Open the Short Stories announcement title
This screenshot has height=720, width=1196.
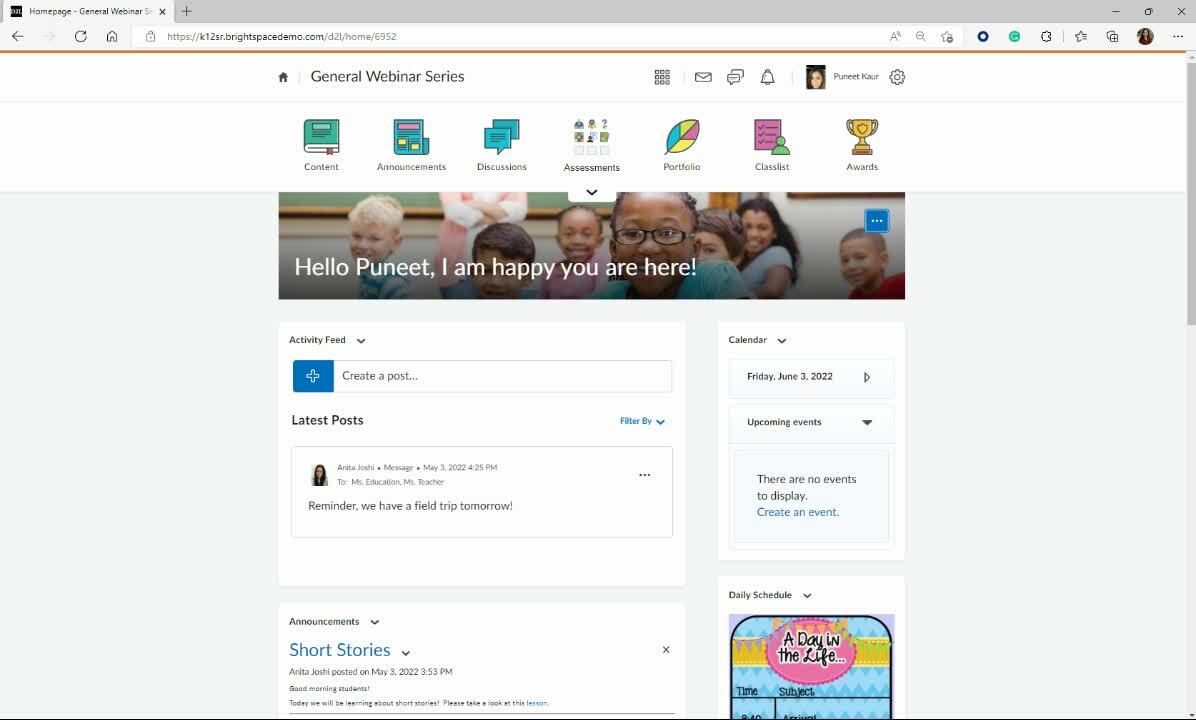tap(339, 650)
